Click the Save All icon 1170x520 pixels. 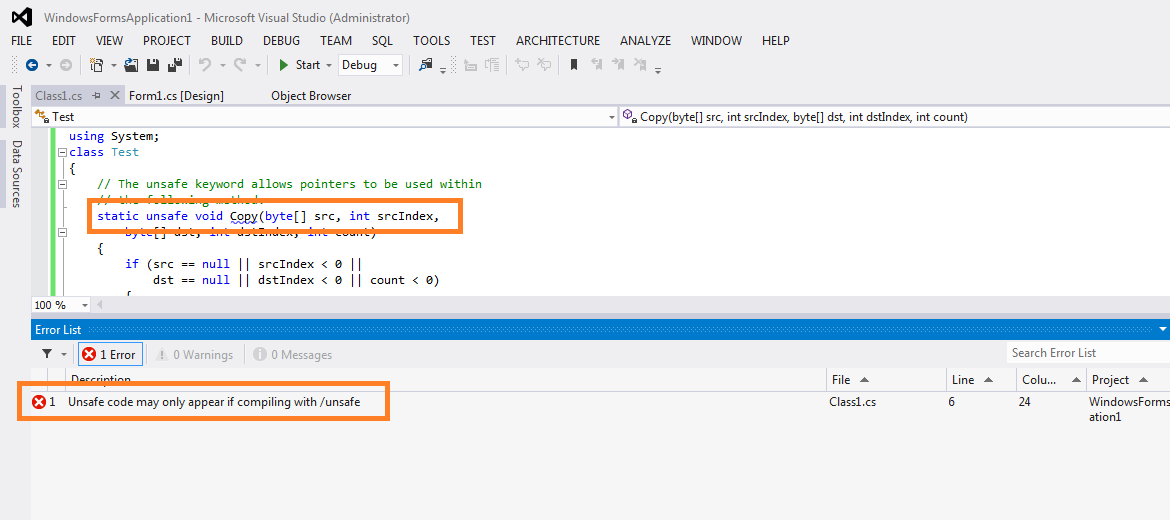174,65
